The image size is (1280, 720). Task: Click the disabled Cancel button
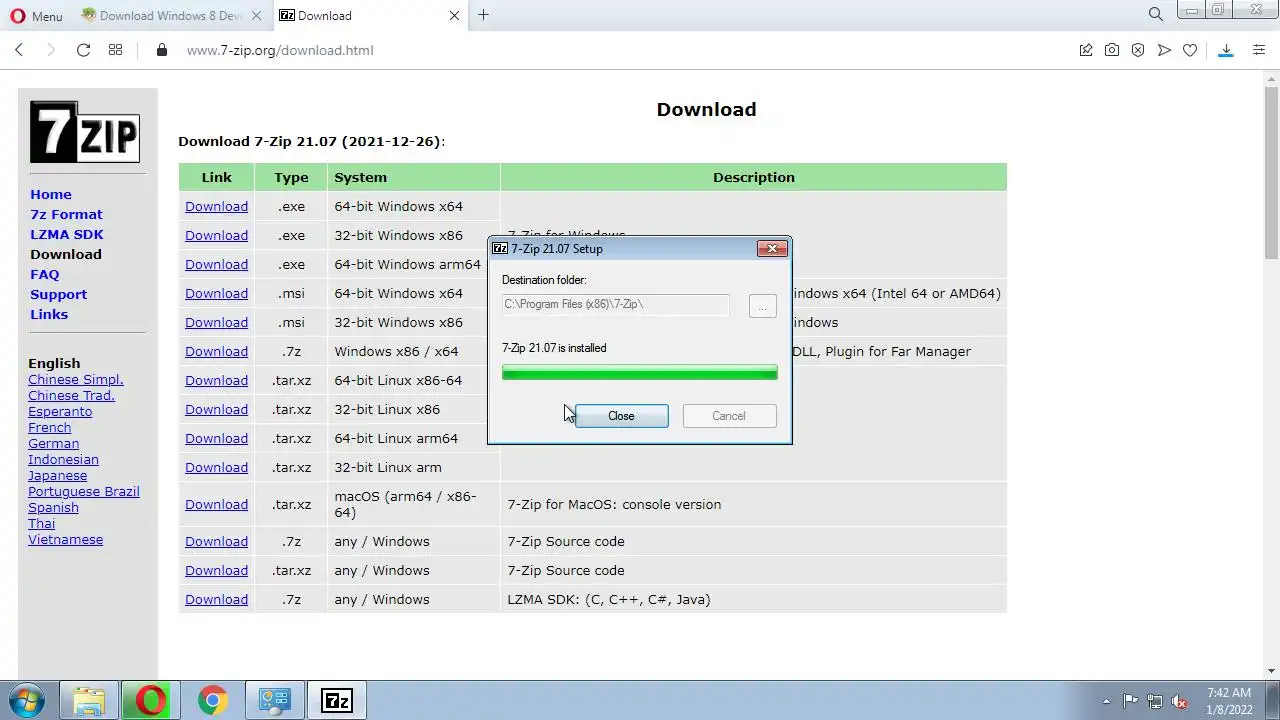tap(729, 416)
